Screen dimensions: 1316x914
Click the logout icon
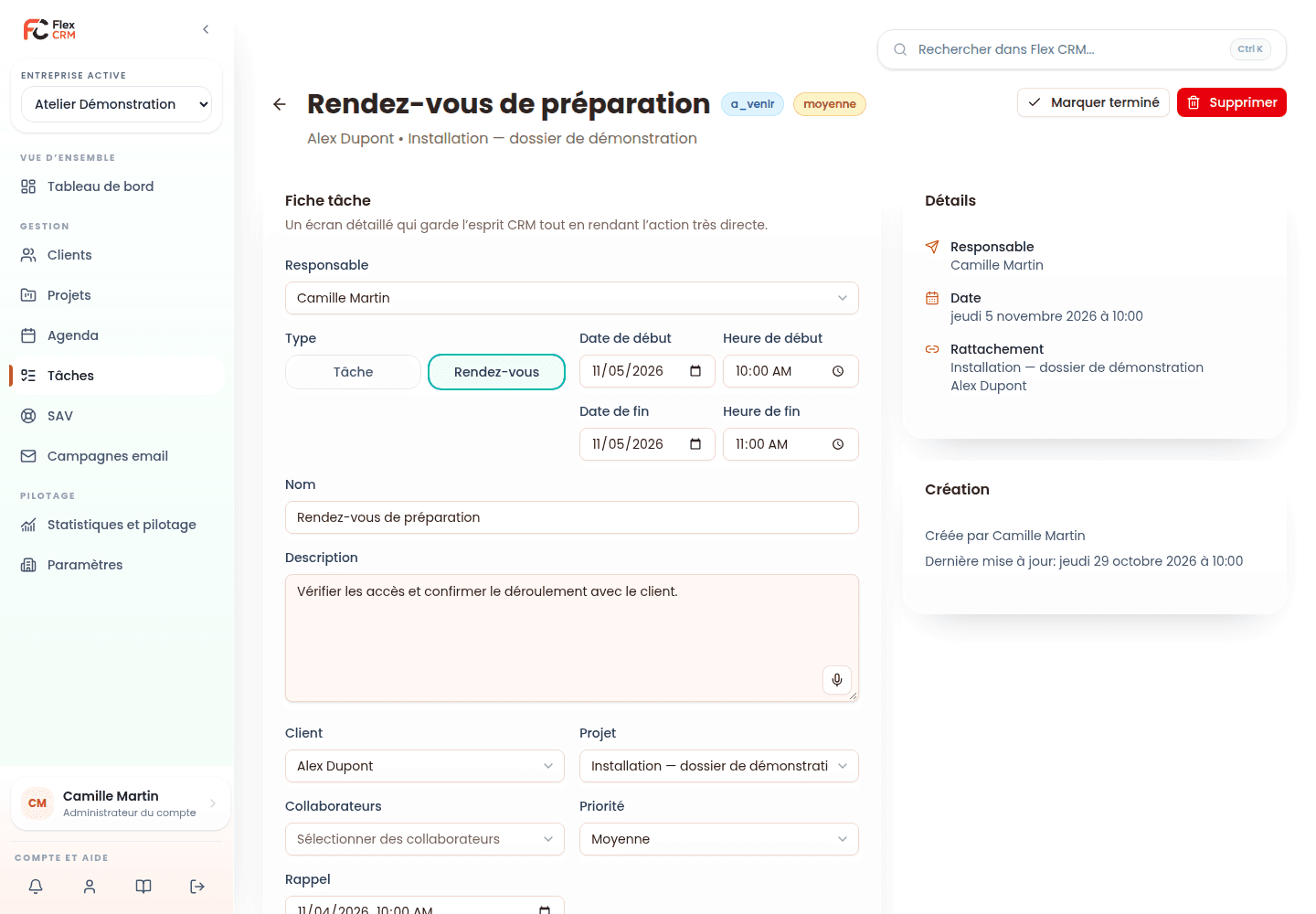click(197, 887)
